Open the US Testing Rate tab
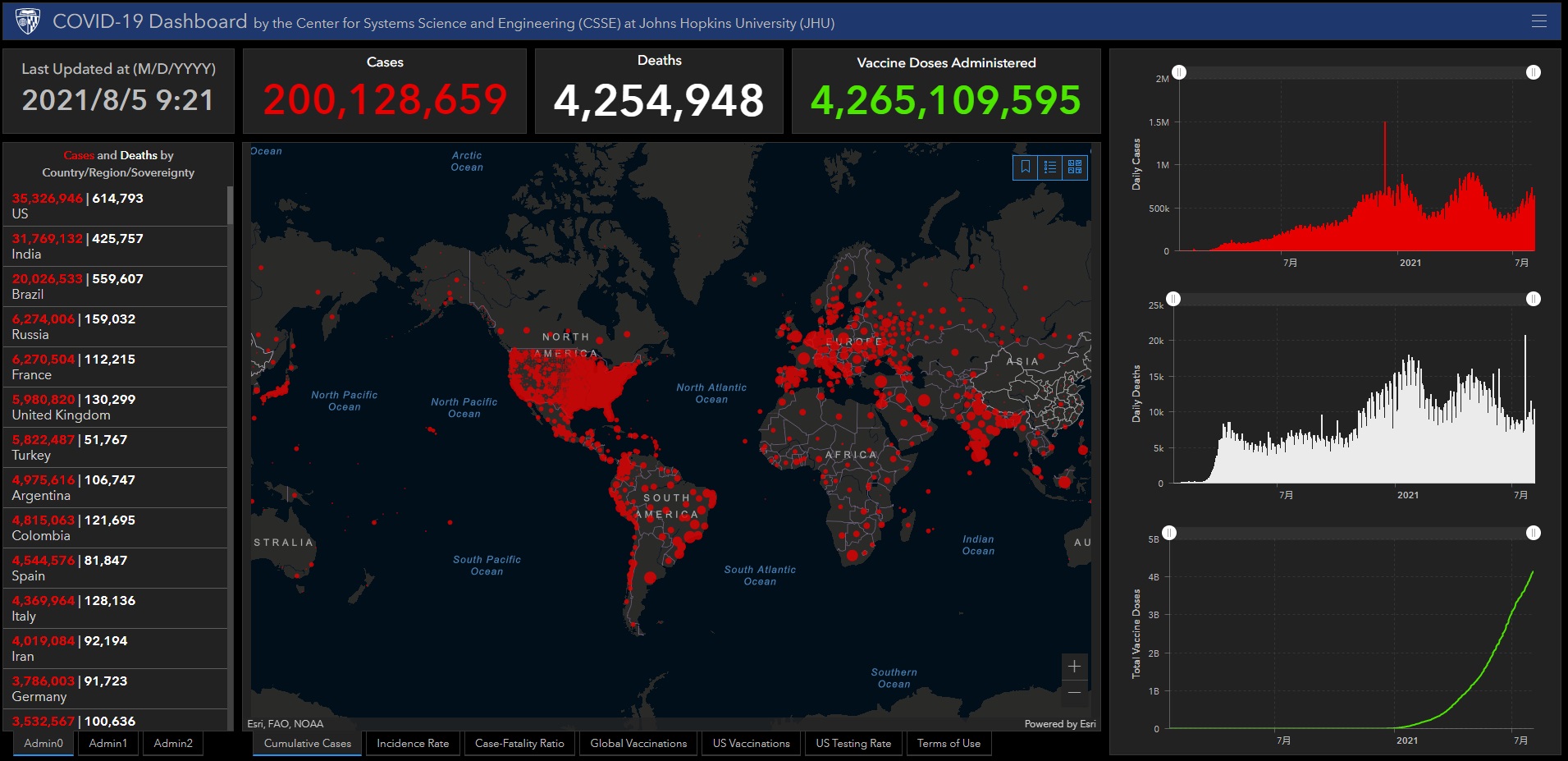The image size is (1568, 761). [x=853, y=744]
